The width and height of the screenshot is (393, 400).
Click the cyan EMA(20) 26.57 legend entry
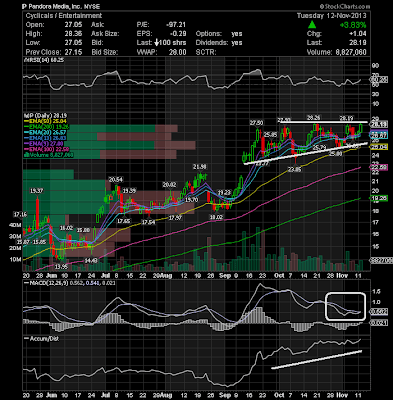[44, 133]
